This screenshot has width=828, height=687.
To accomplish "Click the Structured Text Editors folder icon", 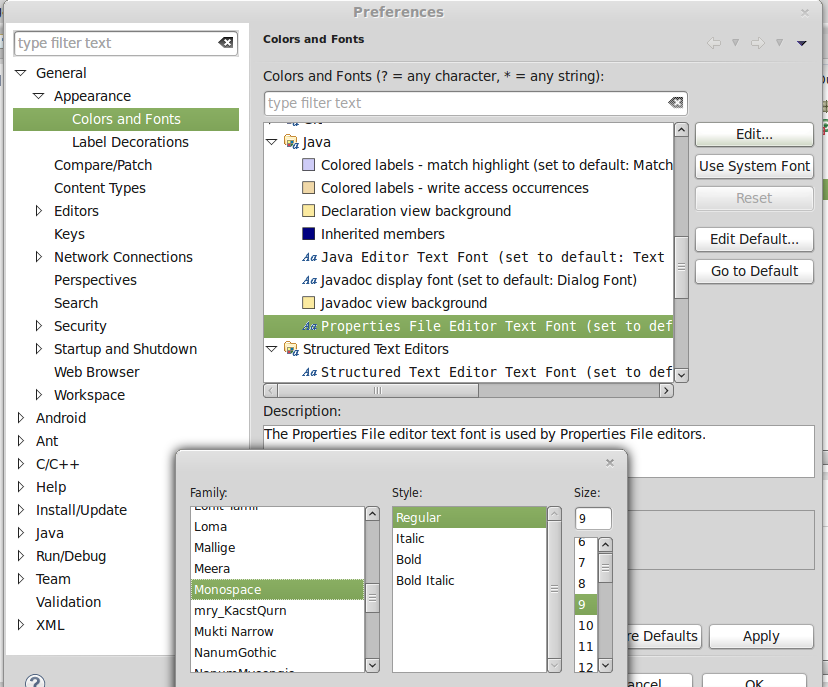I will point(291,349).
